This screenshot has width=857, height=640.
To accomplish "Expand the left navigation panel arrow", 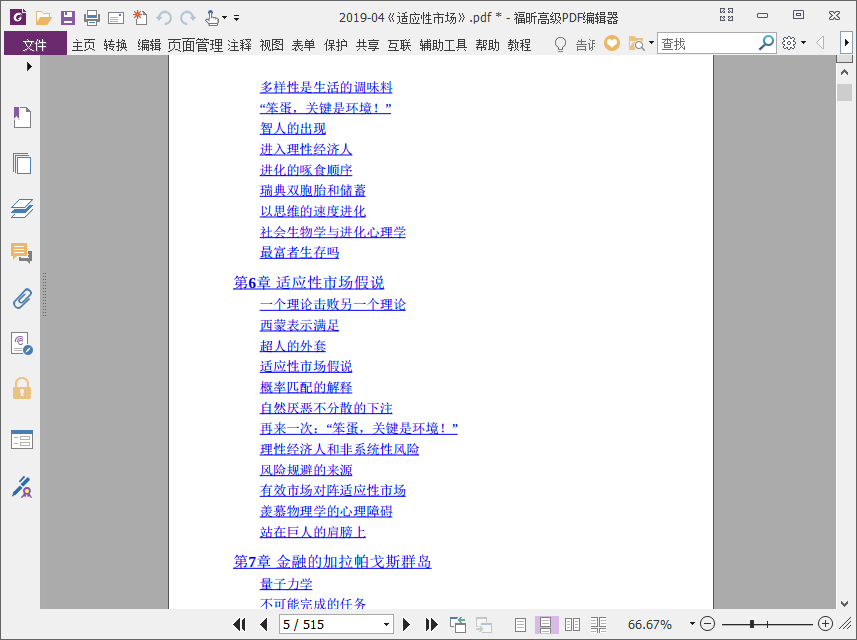I will [29, 66].
